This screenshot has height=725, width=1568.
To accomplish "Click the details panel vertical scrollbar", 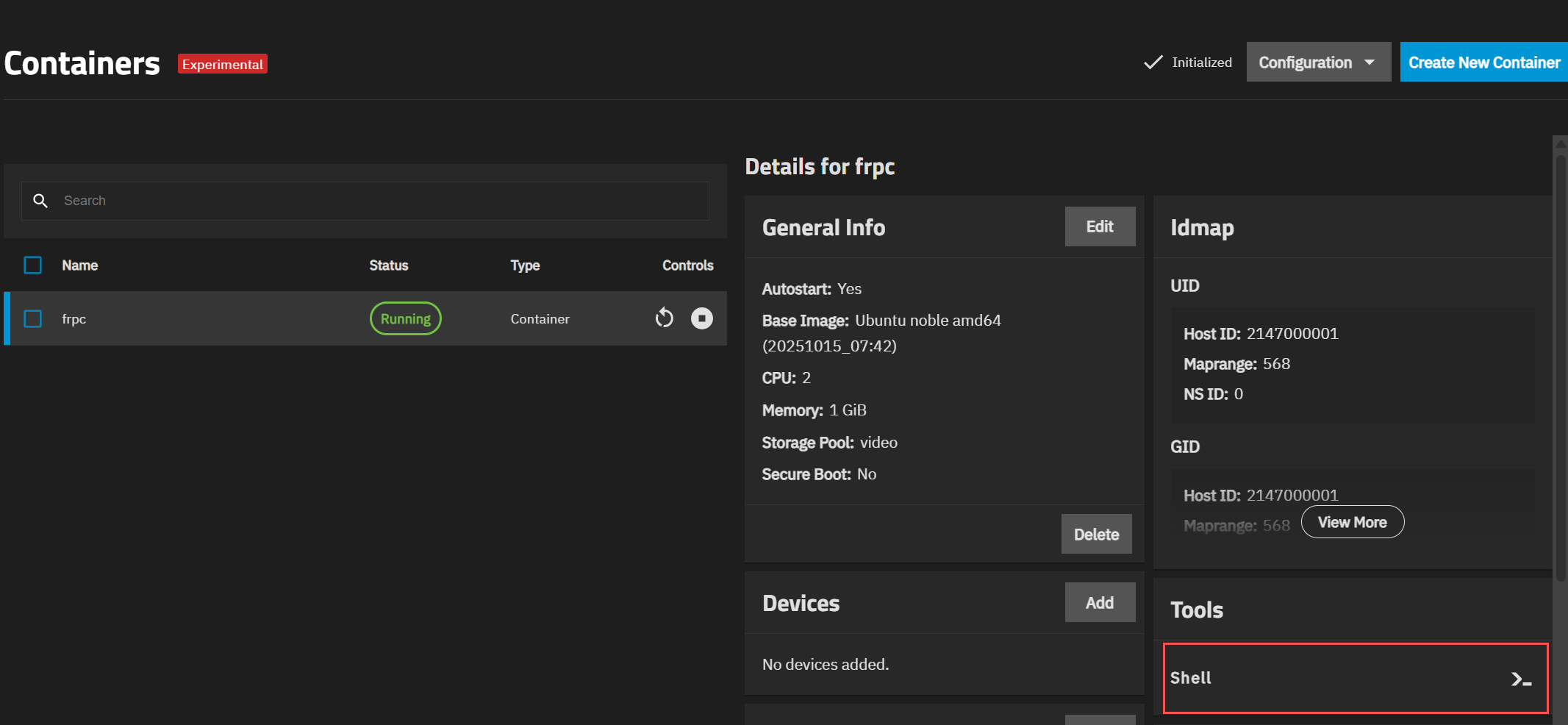I will (x=1559, y=368).
